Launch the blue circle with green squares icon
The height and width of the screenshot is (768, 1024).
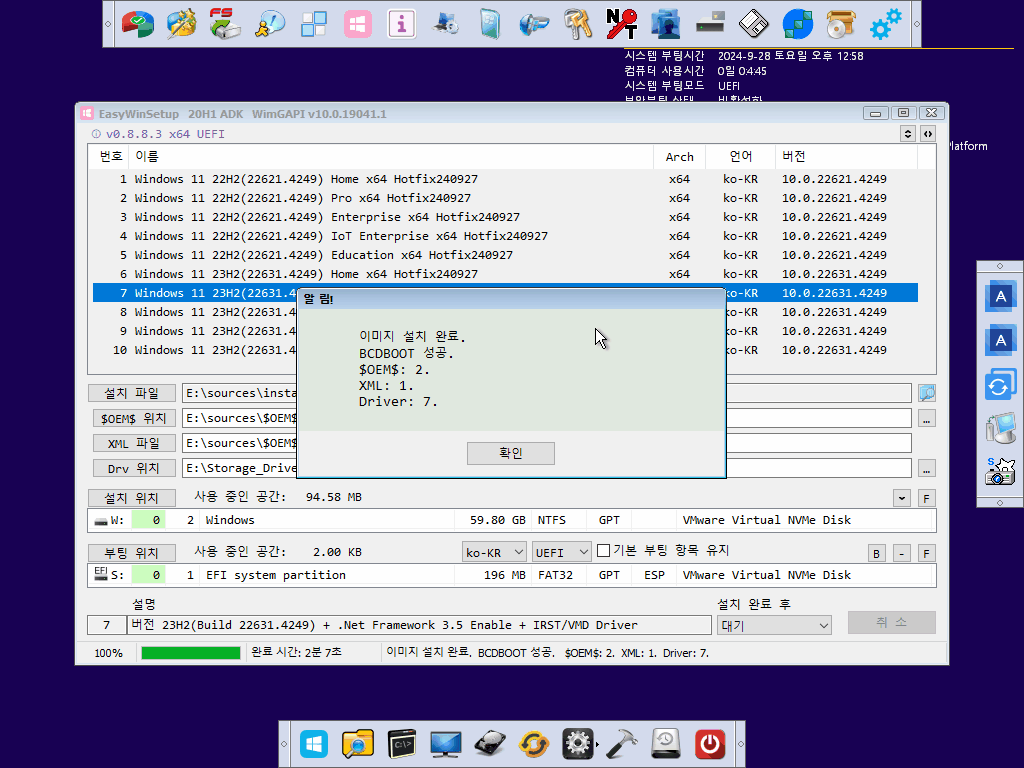click(x=797, y=24)
